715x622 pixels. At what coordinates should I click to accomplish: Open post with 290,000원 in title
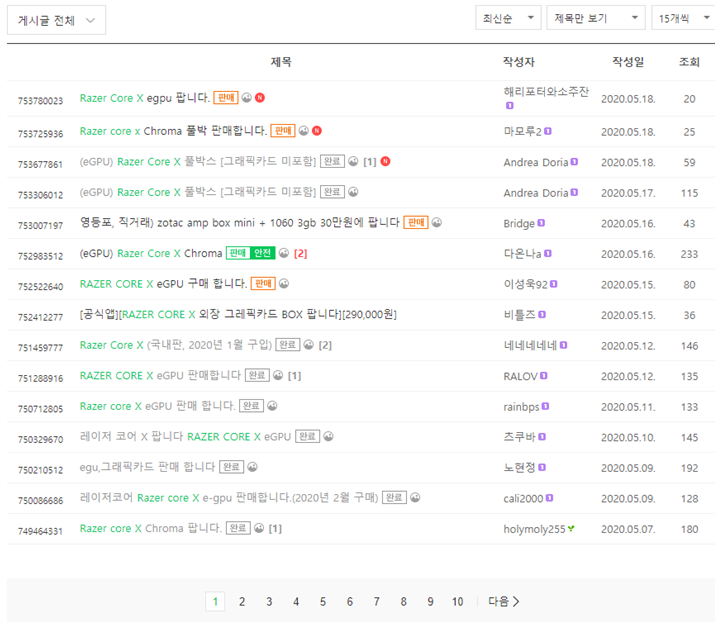(238, 314)
